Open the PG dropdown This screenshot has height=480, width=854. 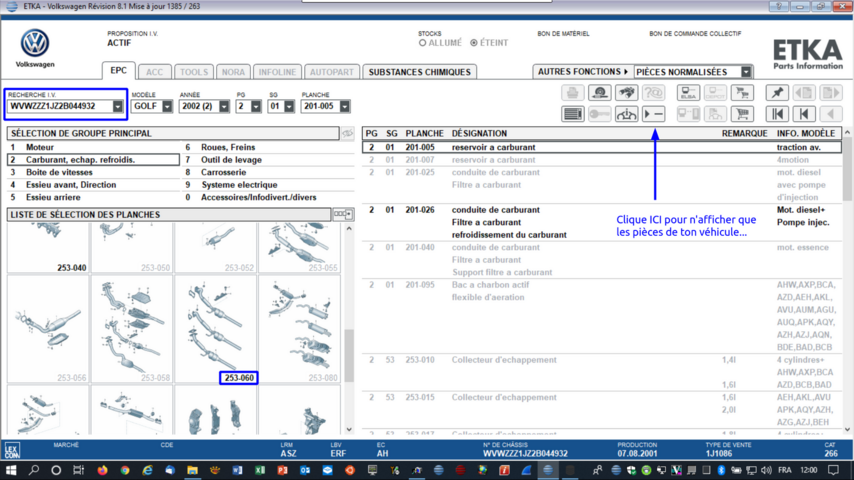256,107
